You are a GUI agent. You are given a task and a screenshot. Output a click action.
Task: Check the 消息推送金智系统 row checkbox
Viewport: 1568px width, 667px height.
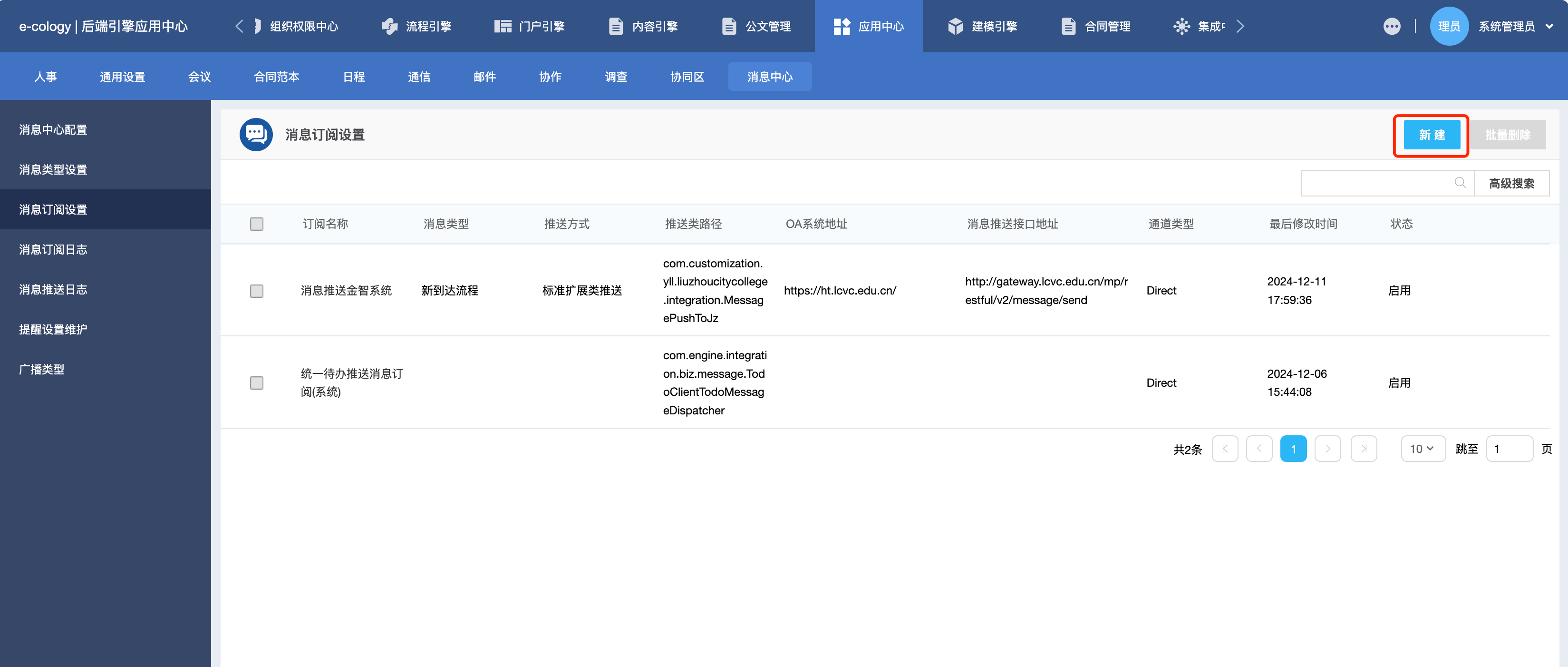[257, 291]
